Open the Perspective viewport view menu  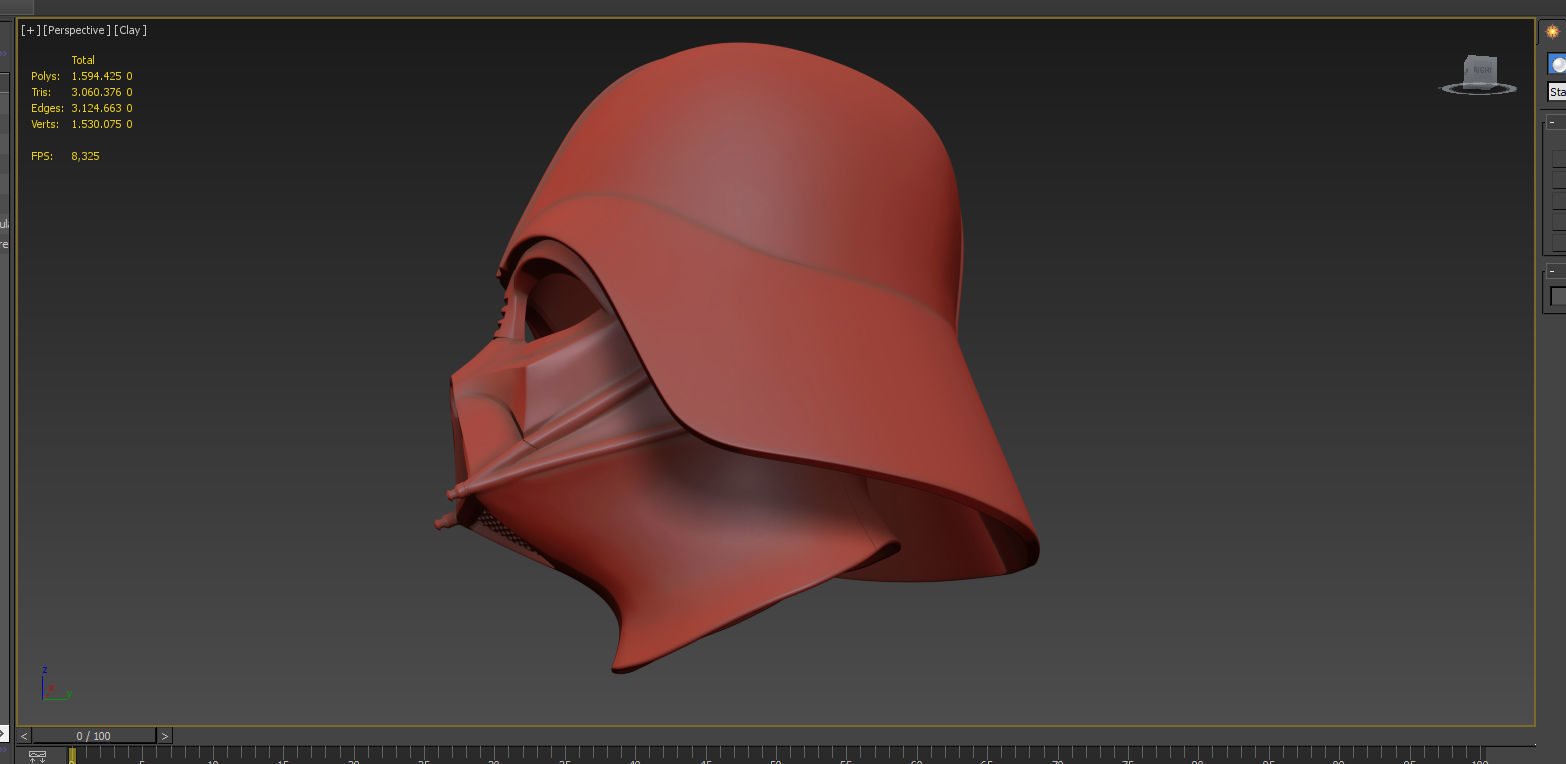pyautogui.click(x=77, y=30)
